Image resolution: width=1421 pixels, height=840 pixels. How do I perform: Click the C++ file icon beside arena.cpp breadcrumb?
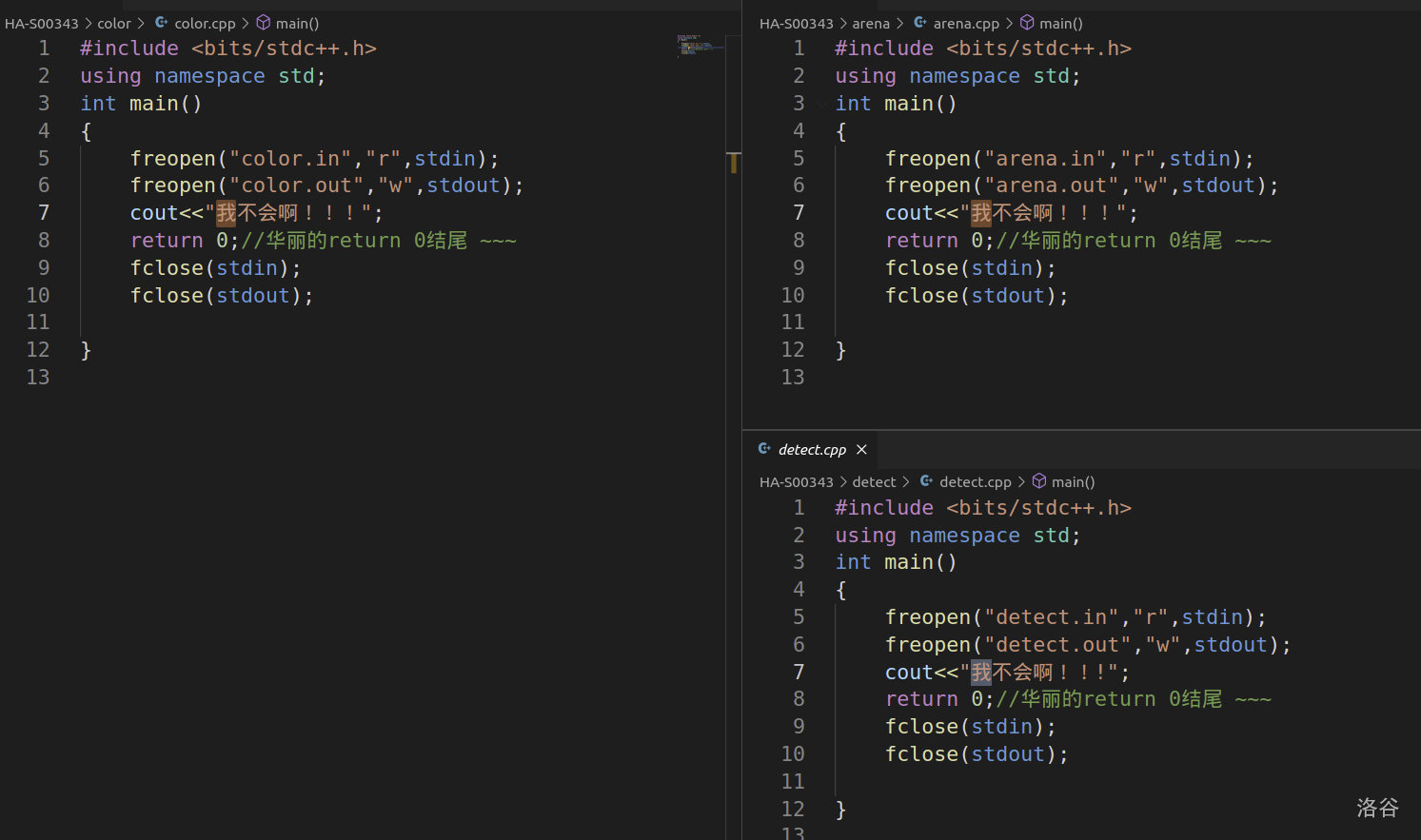(x=920, y=23)
